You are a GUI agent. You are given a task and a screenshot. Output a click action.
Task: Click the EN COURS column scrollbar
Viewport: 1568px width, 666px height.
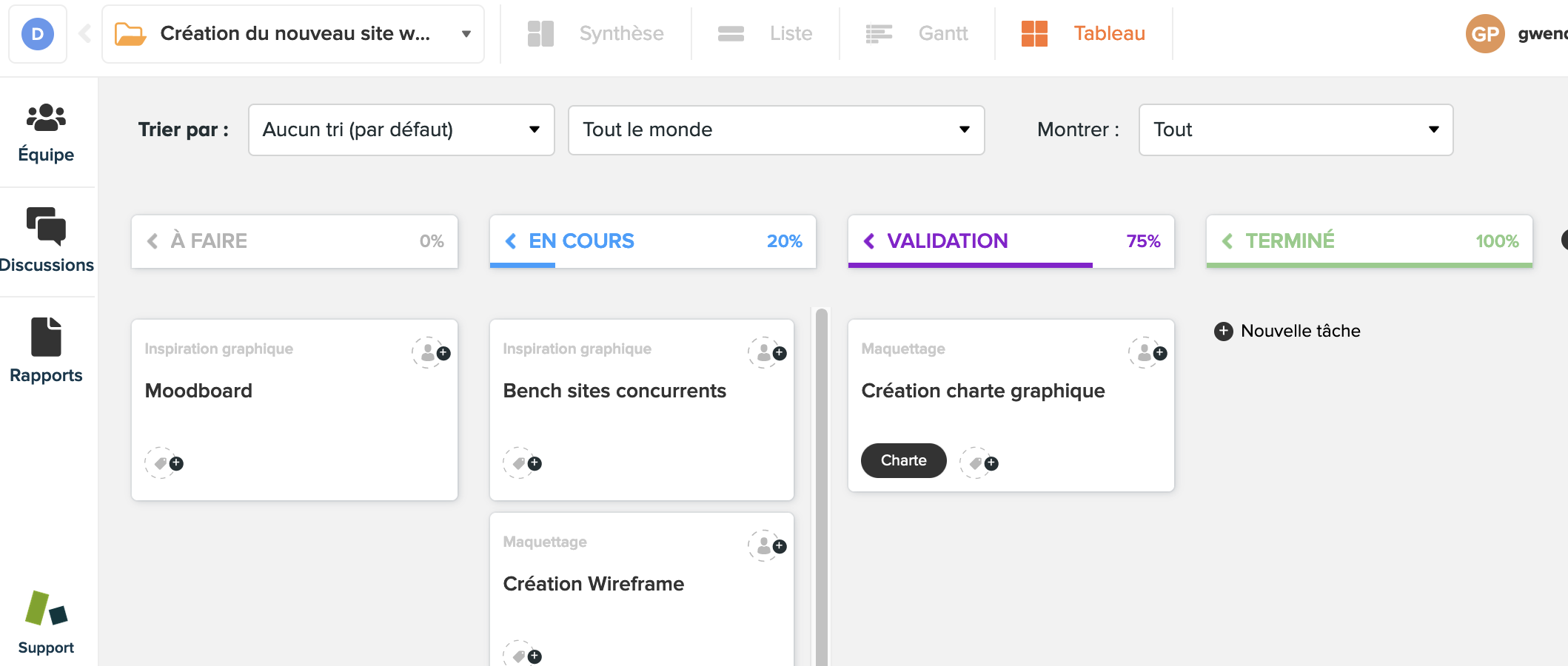[821, 481]
